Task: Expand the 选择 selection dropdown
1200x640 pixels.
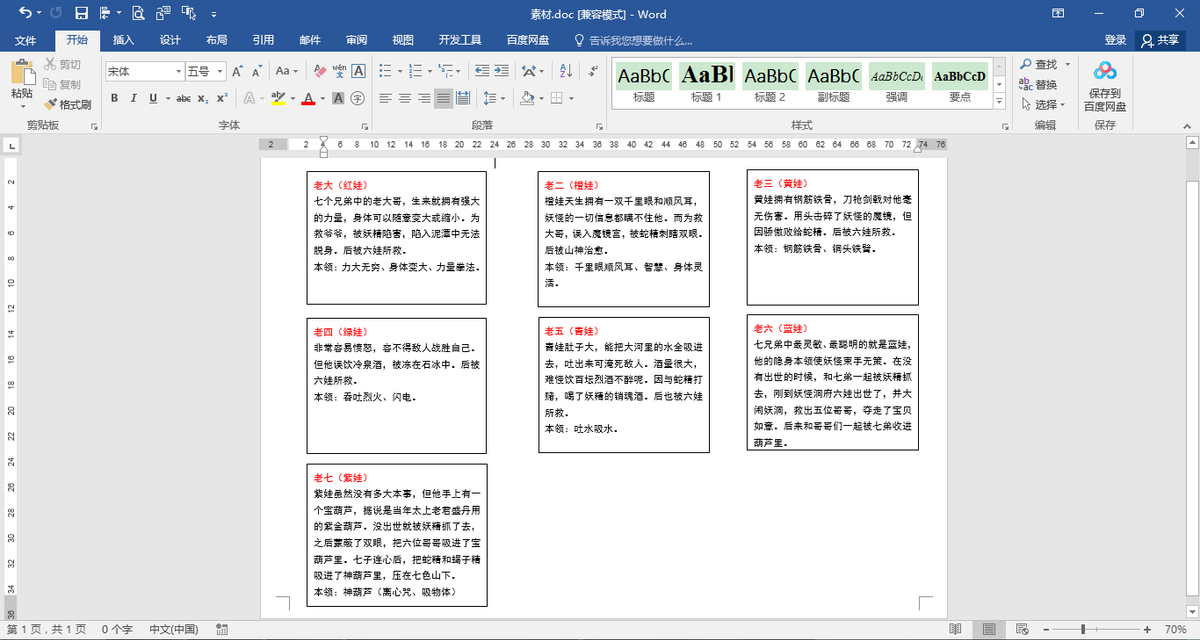Action: 1041,104
